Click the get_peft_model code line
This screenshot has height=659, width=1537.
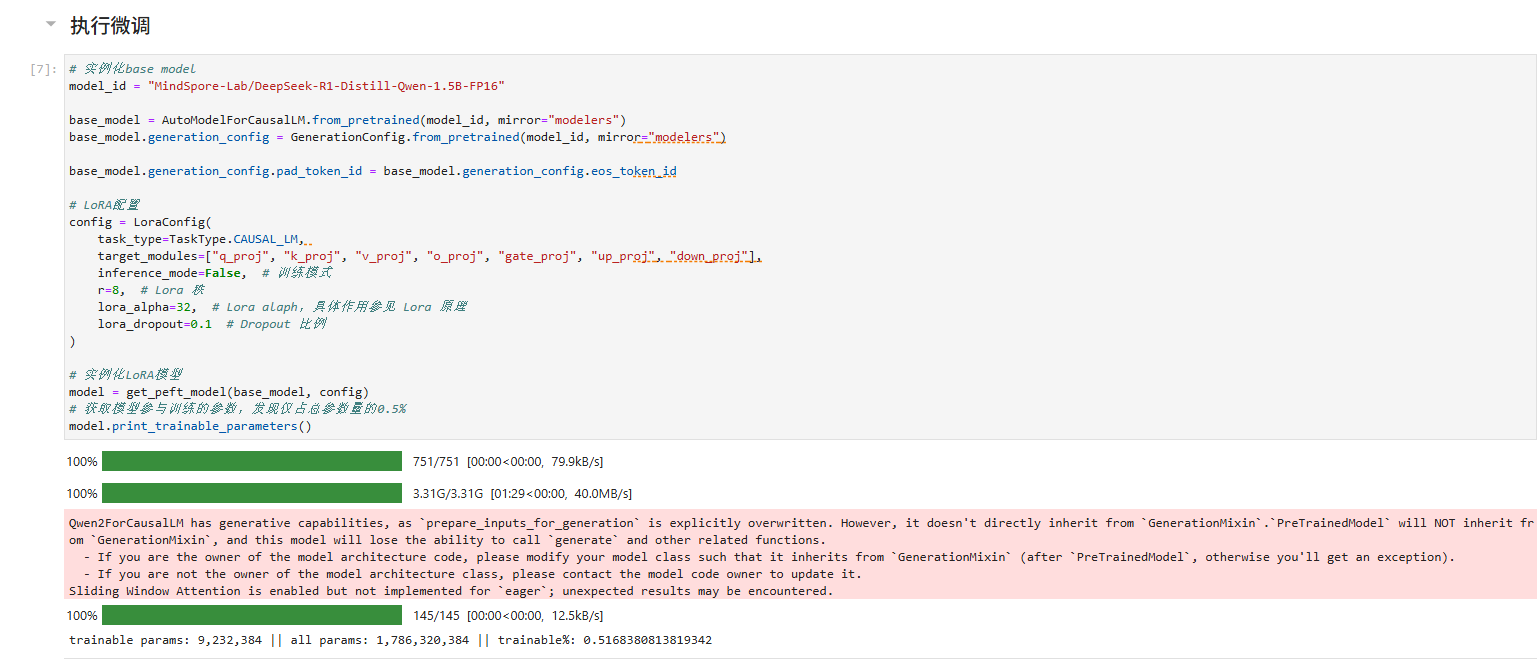[x=219, y=391]
